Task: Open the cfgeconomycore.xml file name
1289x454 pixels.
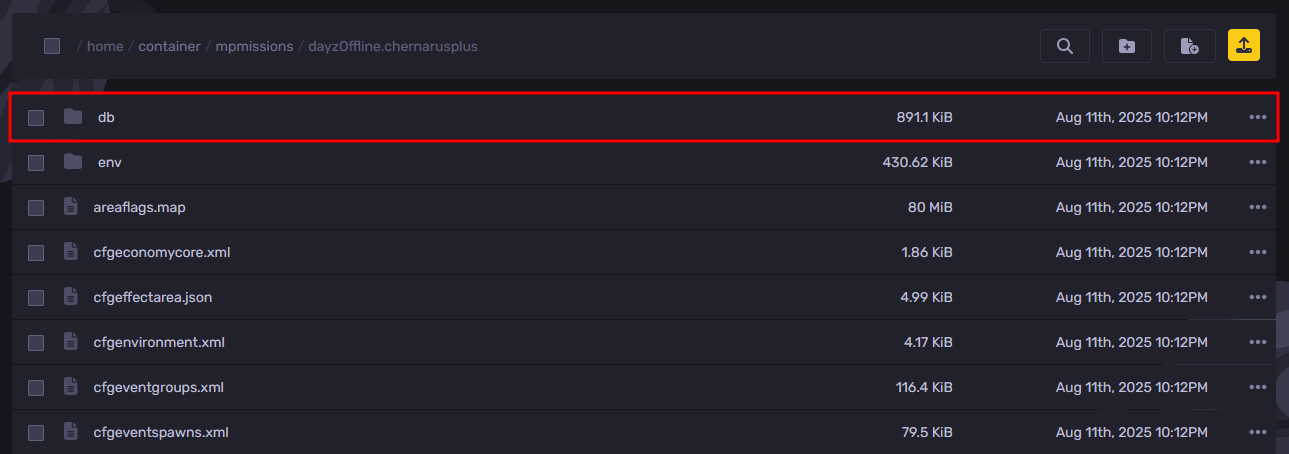Action: tap(162, 253)
